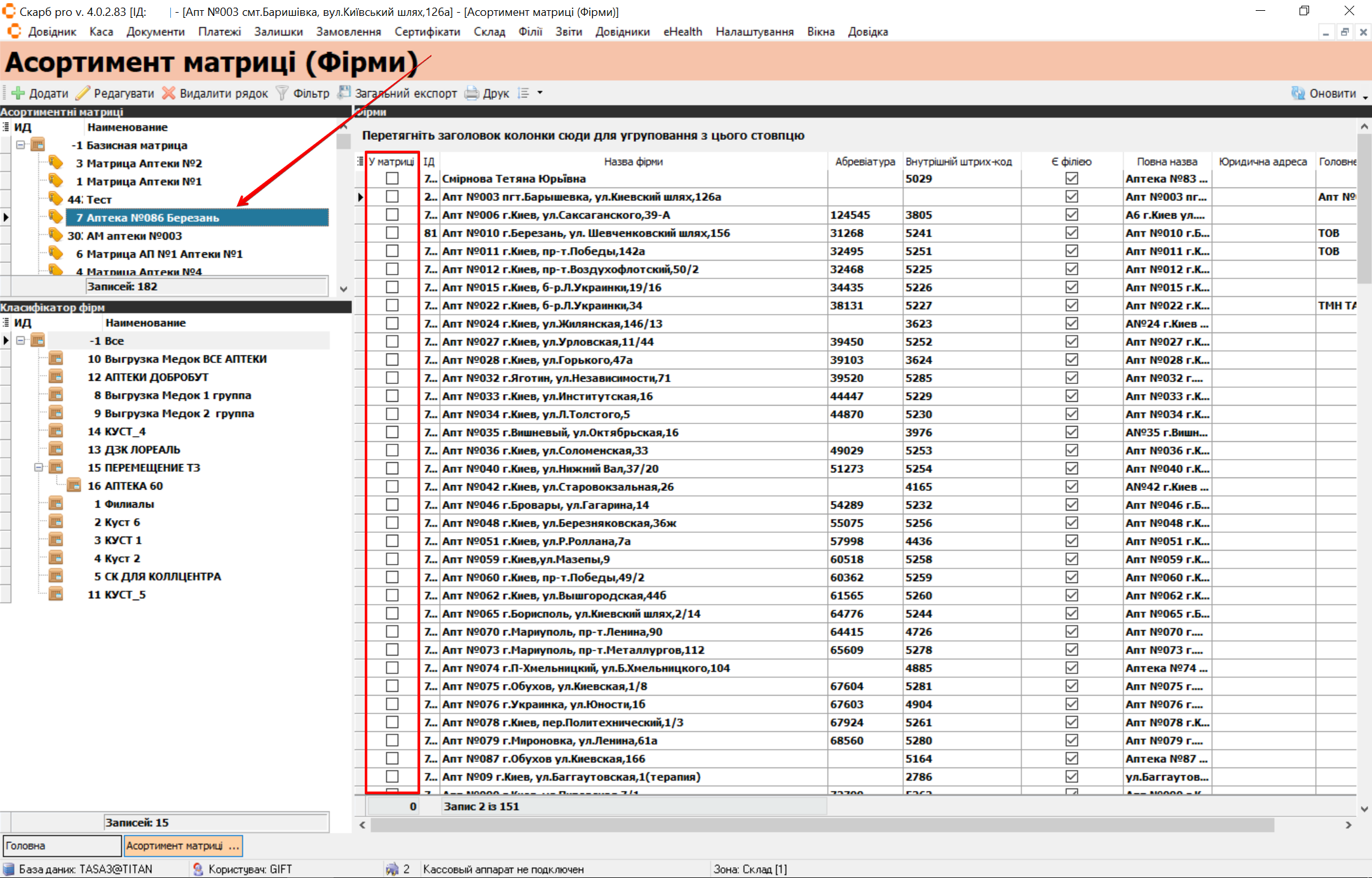Open dropdown arrow next to list-view toolbar icon

pos(540,93)
